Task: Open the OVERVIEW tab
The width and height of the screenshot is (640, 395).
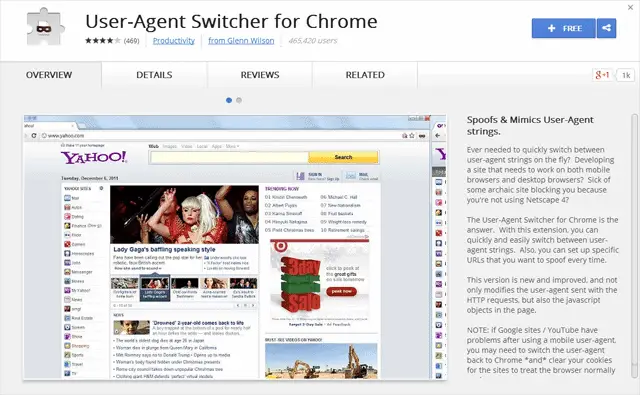Action: [x=49, y=75]
